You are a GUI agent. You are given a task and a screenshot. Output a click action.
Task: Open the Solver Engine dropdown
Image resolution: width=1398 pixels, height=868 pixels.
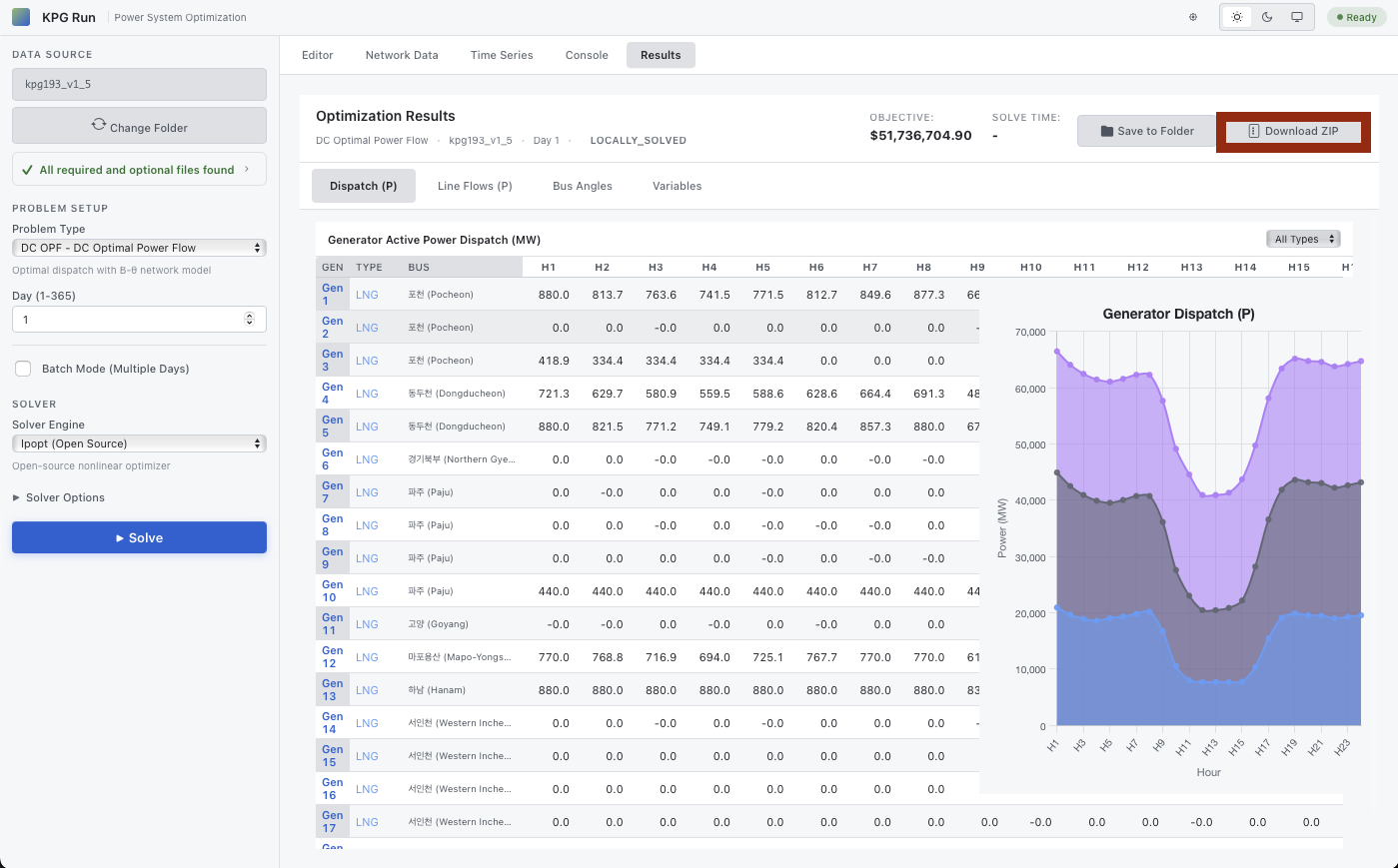click(x=139, y=443)
